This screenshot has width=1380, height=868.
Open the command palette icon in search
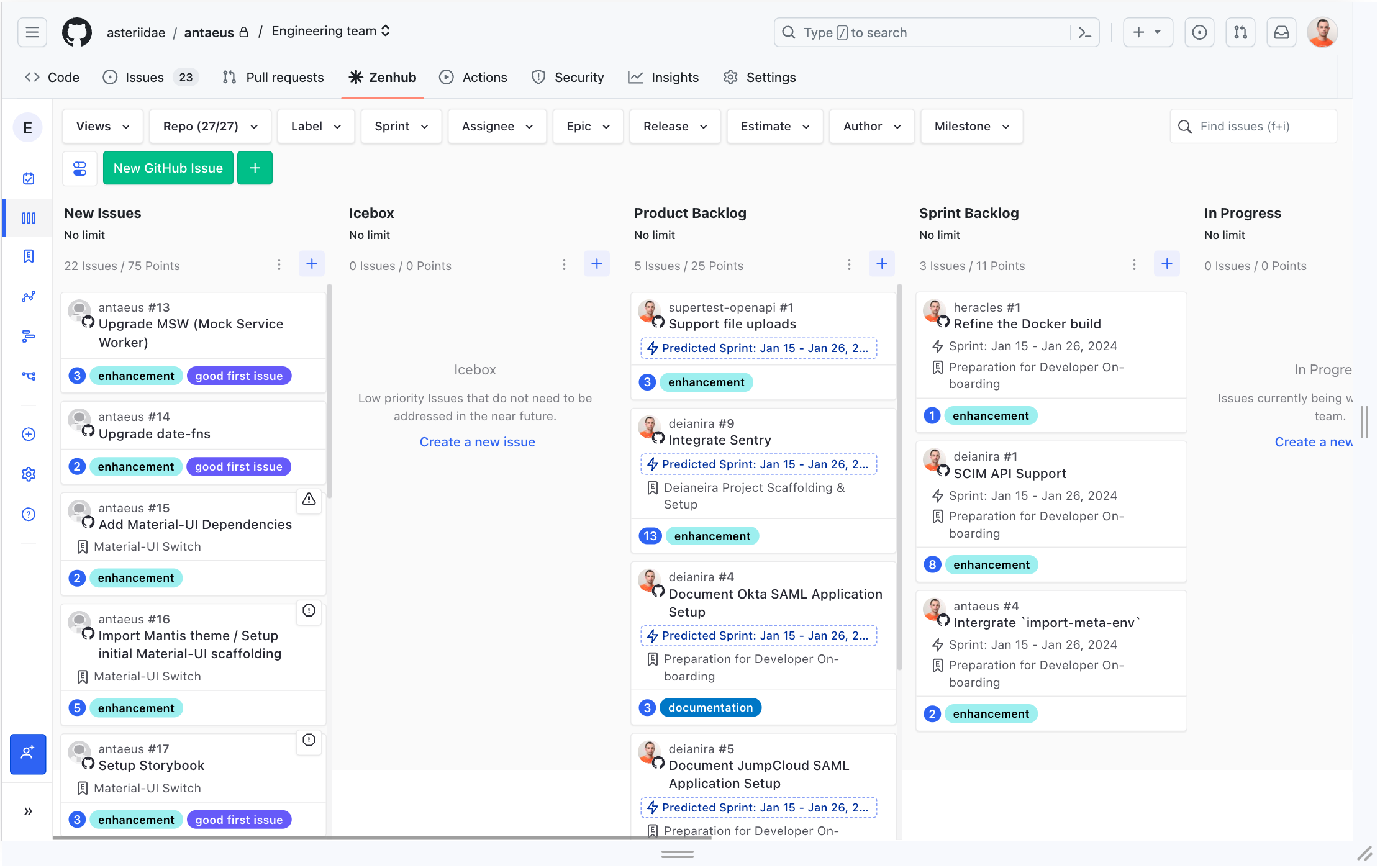(x=1084, y=32)
